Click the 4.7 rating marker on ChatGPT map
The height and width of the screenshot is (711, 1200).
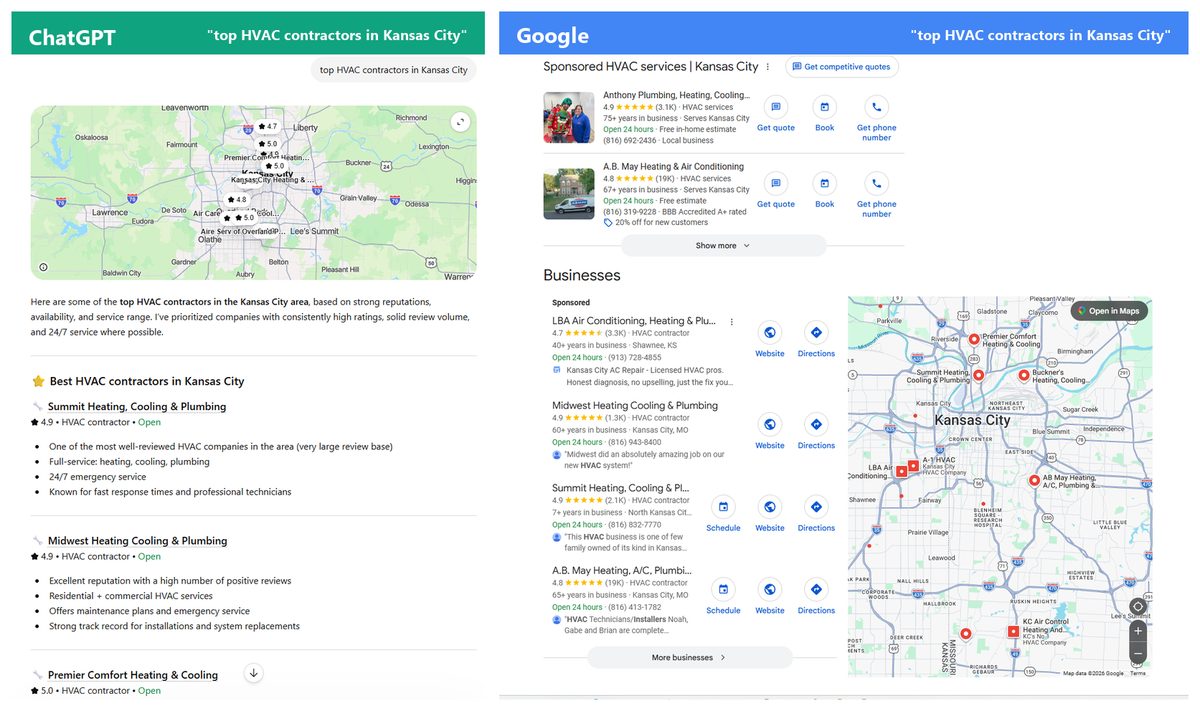(x=266, y=127)
